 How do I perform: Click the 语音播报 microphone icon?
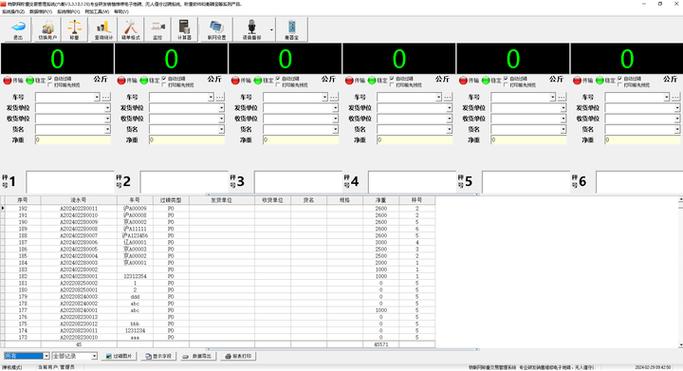251,30
